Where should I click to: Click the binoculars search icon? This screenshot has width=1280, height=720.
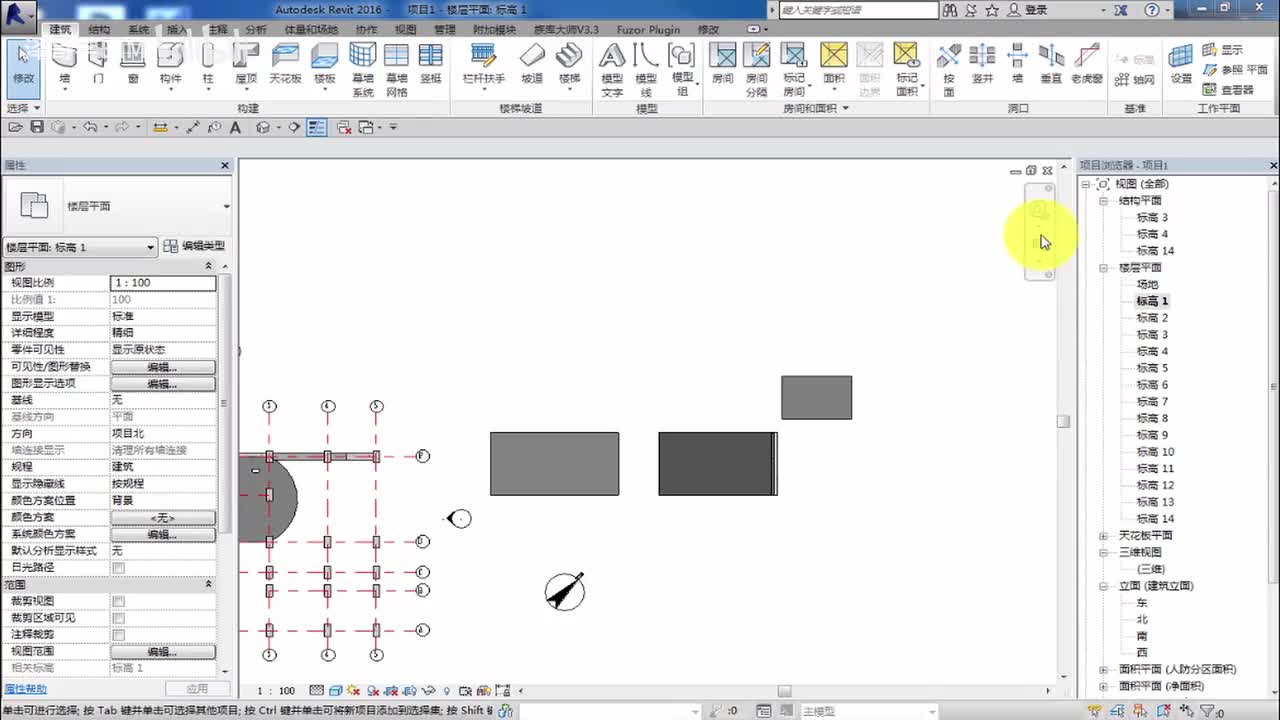tap(948, 10)
